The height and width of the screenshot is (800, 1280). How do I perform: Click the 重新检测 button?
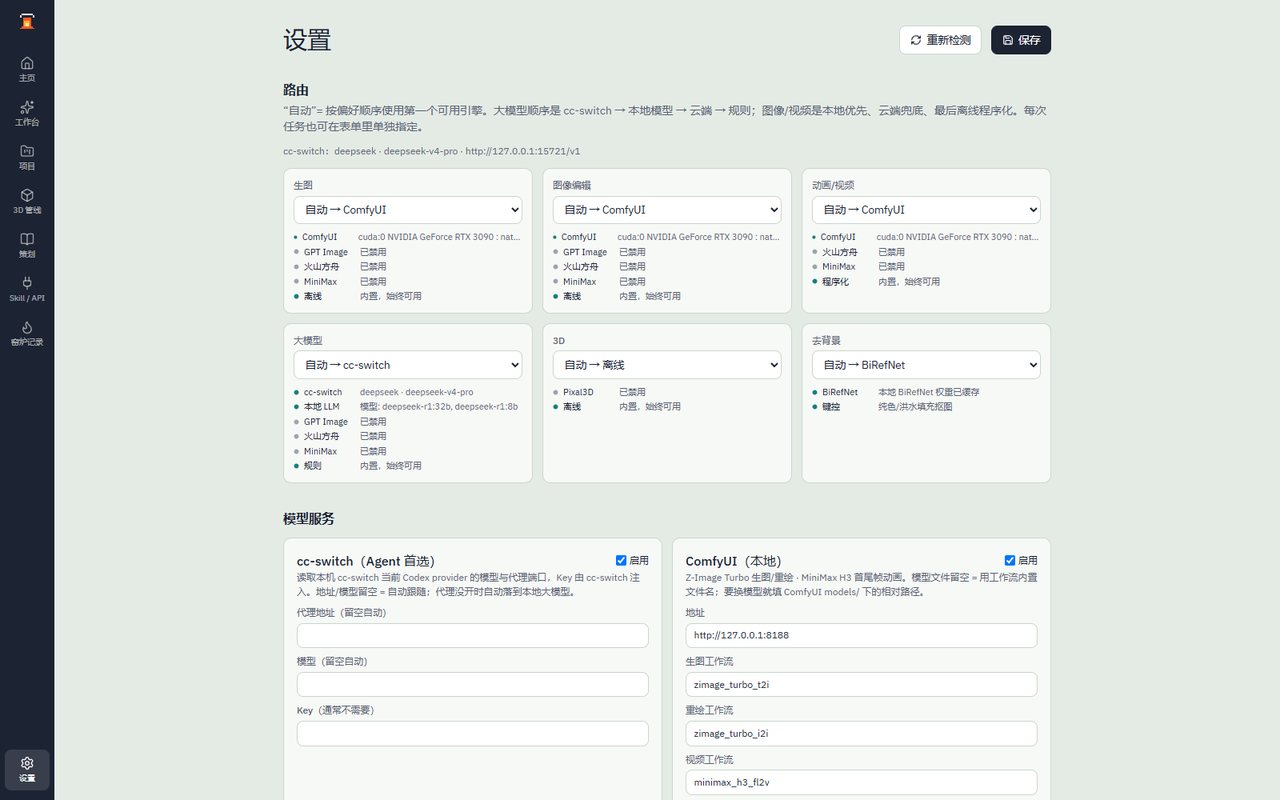click(940, 40)
